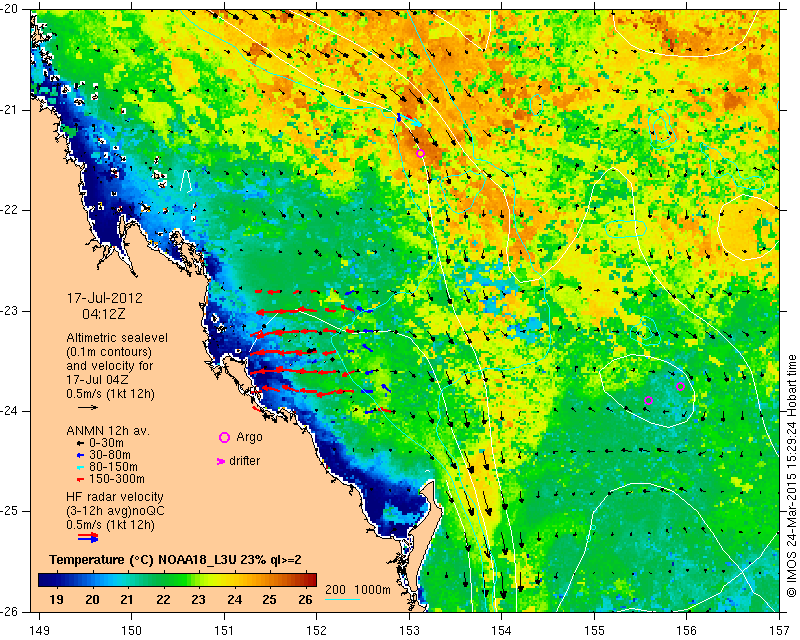
Task: Click the latitude axis label "-23"
Action: (x=9, y=311)
